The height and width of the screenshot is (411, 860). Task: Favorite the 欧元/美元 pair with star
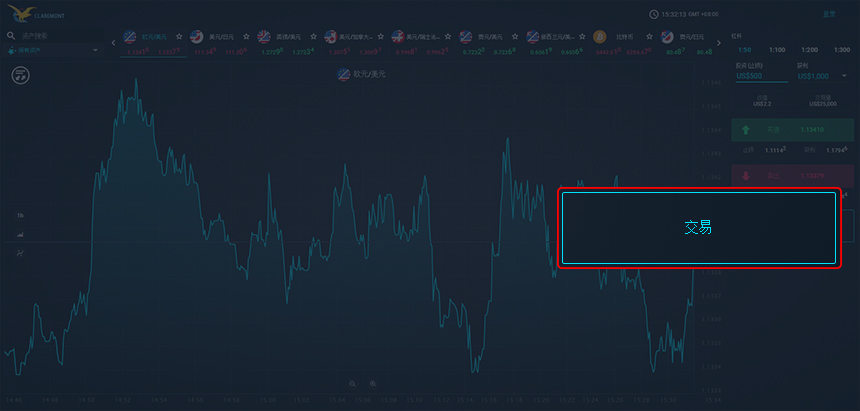point(179,37)
